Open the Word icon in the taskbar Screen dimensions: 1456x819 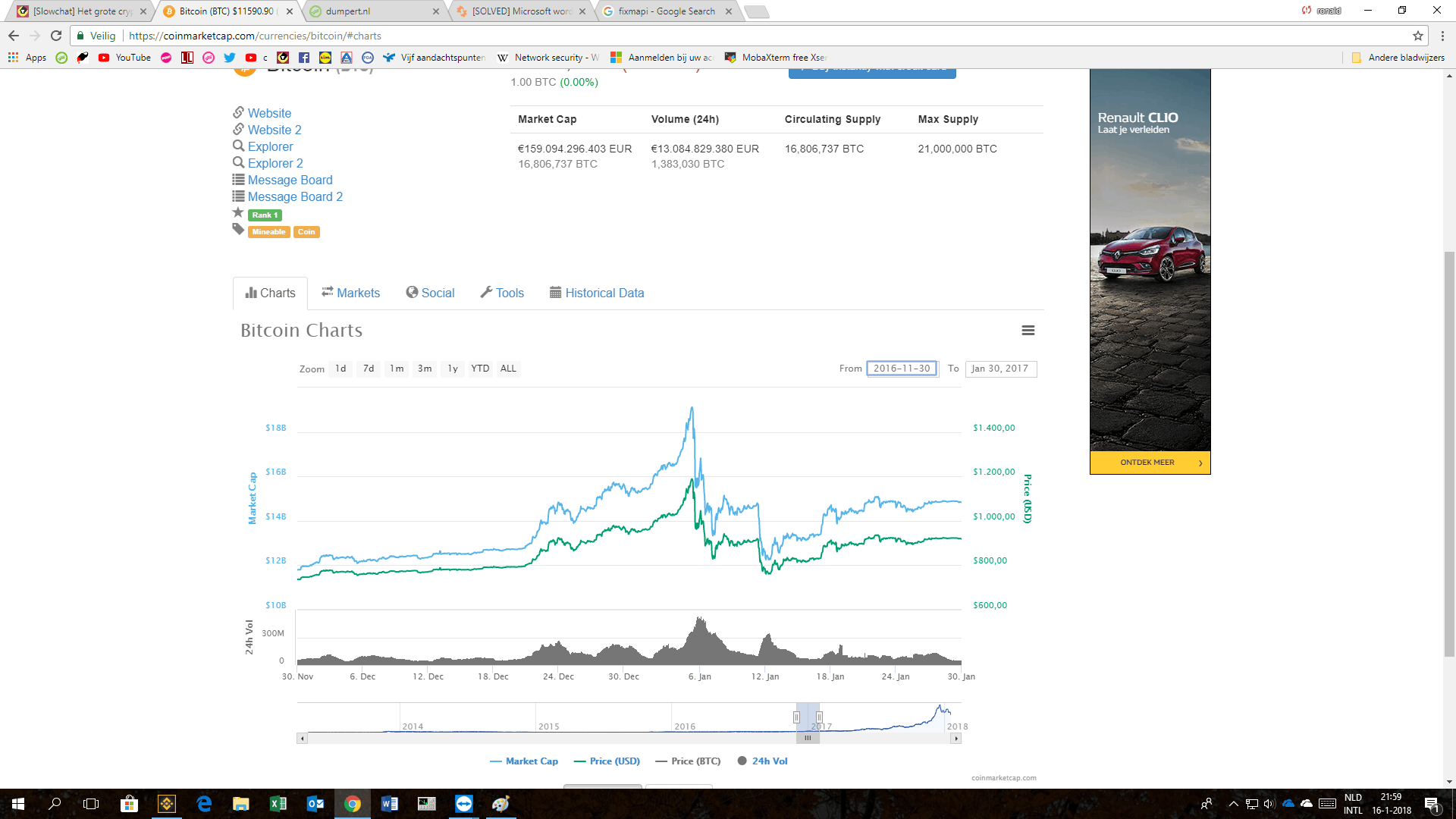click(389, 804)
